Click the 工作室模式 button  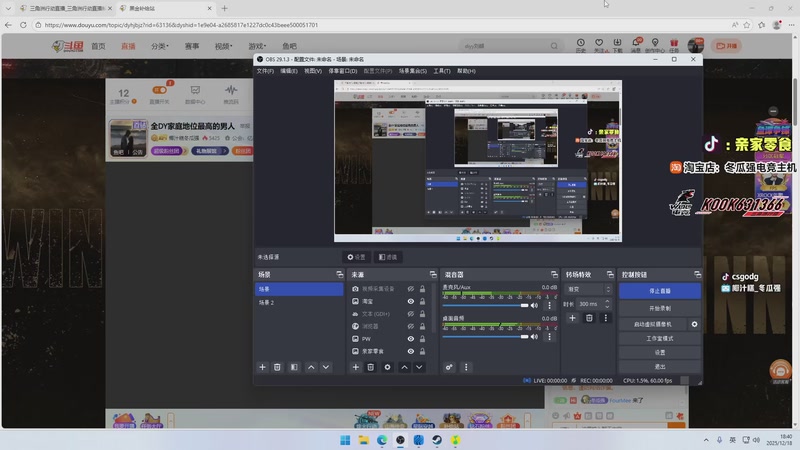(660, 338)
